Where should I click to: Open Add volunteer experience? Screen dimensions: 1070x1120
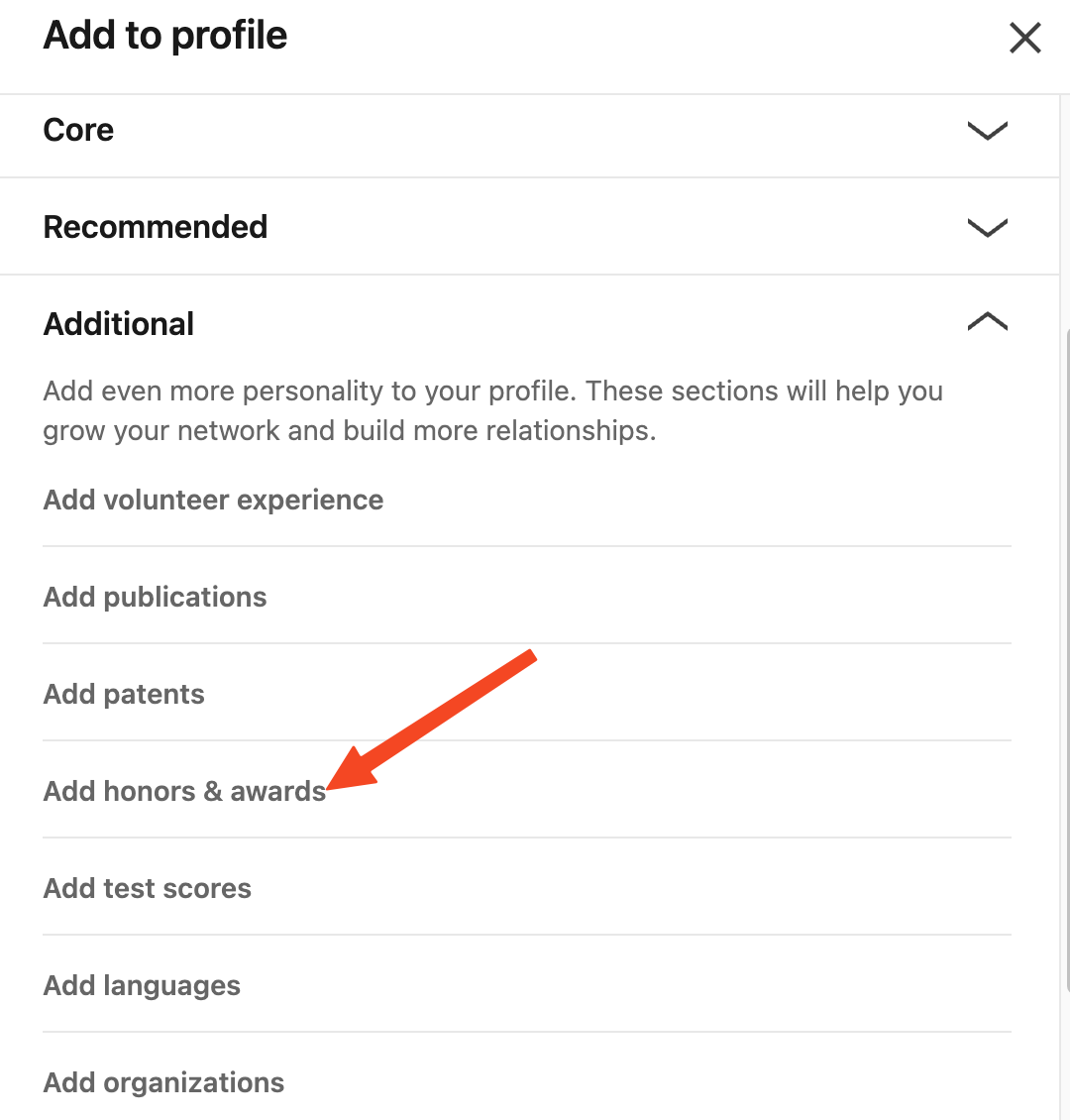[213, 500]
